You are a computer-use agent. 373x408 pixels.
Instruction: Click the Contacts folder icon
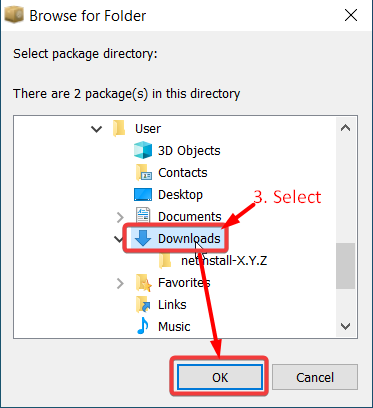144,173
